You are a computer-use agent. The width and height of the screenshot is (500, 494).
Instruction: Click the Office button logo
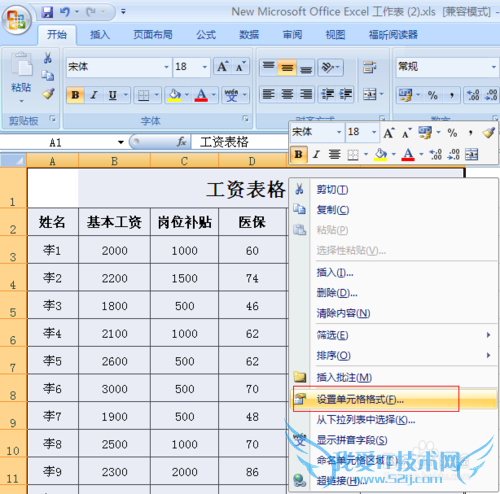click(x=16, y=20)
